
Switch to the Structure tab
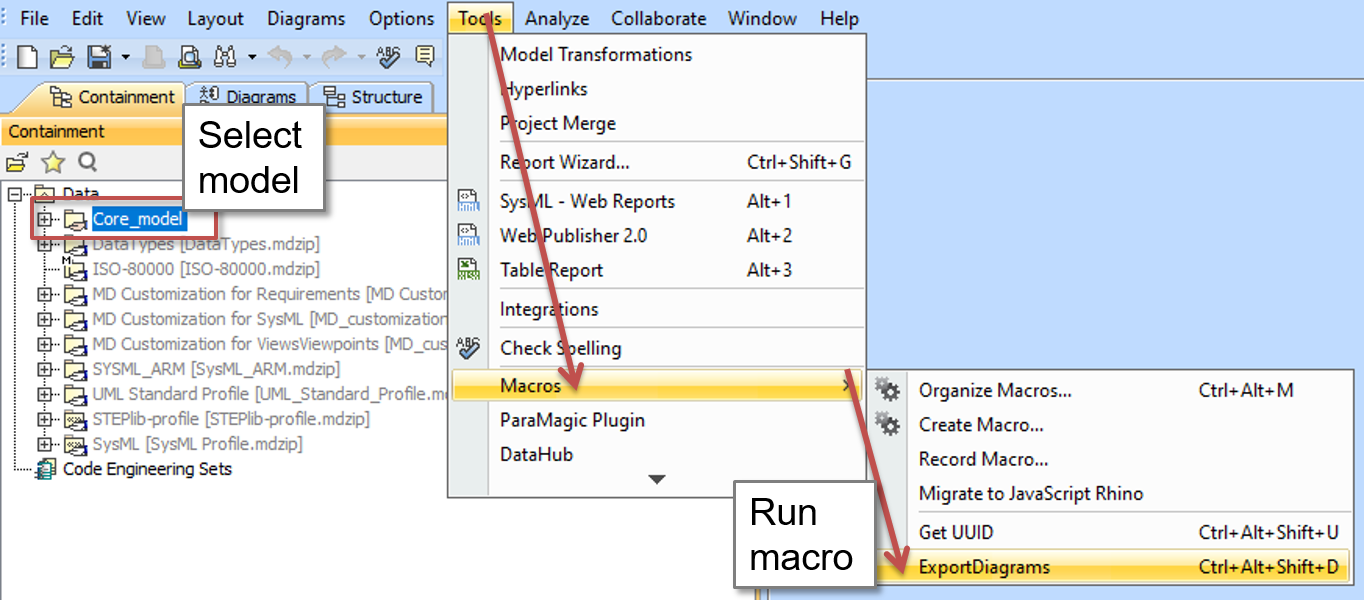374,97
